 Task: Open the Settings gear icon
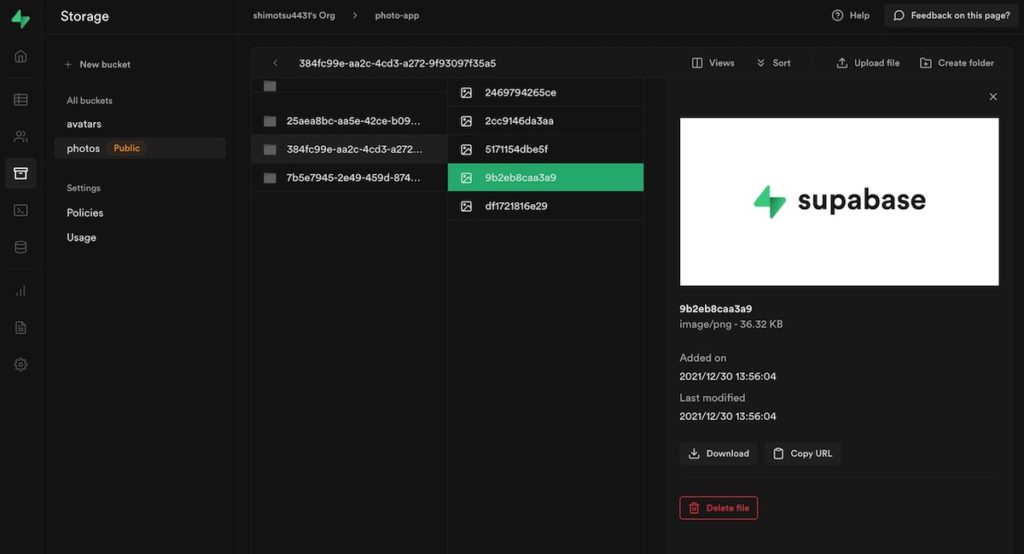[x=20, y=365]
